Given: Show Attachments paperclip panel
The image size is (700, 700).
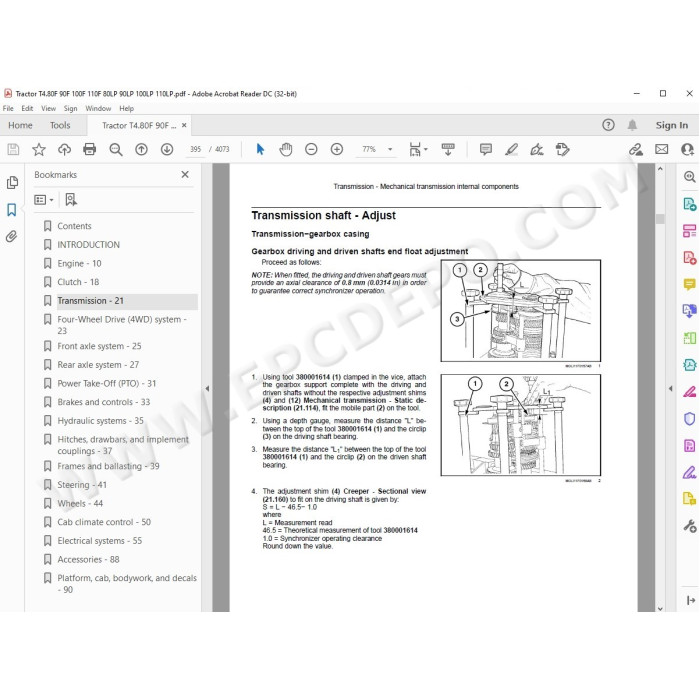Looking at the screenshot, I should pyautogui.click(x=12, y=236).
